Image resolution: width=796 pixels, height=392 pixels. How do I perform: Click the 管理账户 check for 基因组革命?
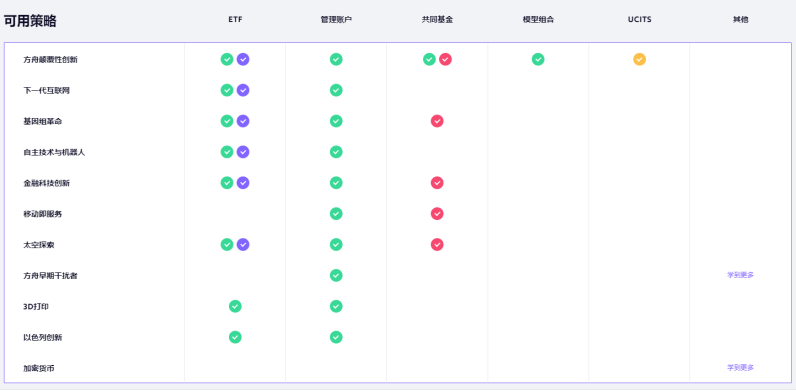(x=336, y=121)
